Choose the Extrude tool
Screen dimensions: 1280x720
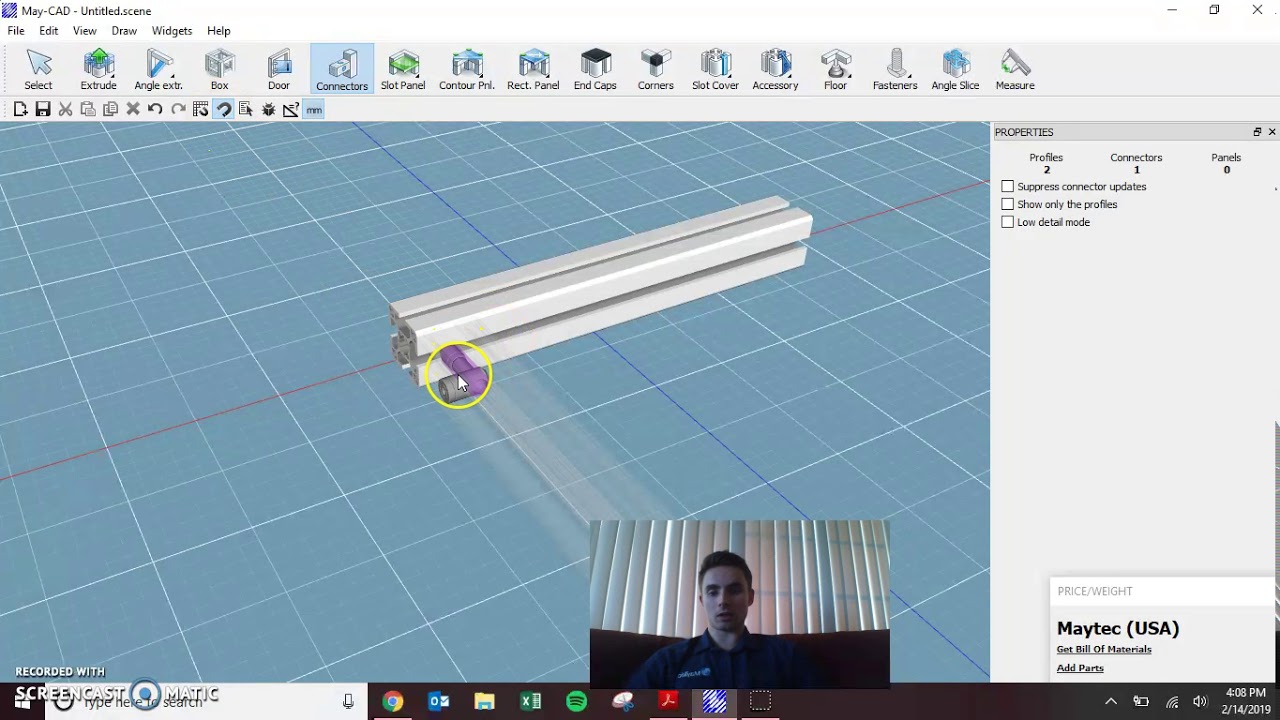click(x=98, y=69)
